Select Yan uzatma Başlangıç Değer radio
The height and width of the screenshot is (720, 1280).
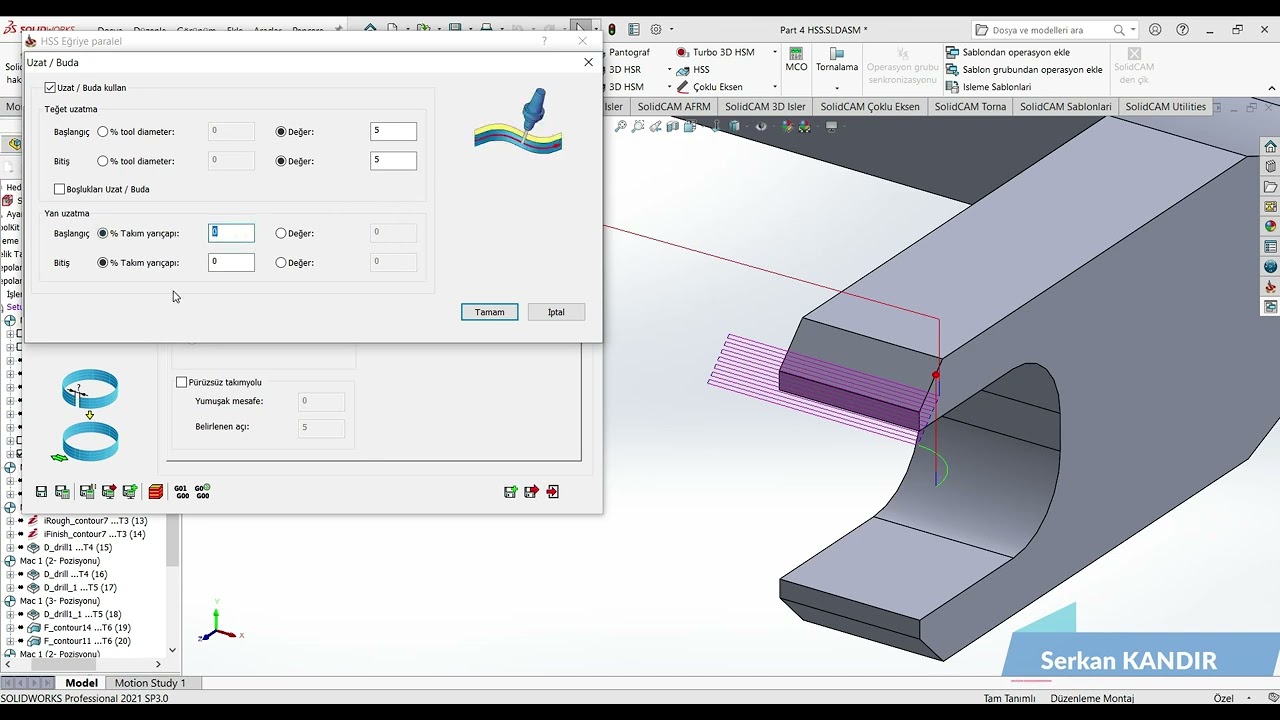281,233
